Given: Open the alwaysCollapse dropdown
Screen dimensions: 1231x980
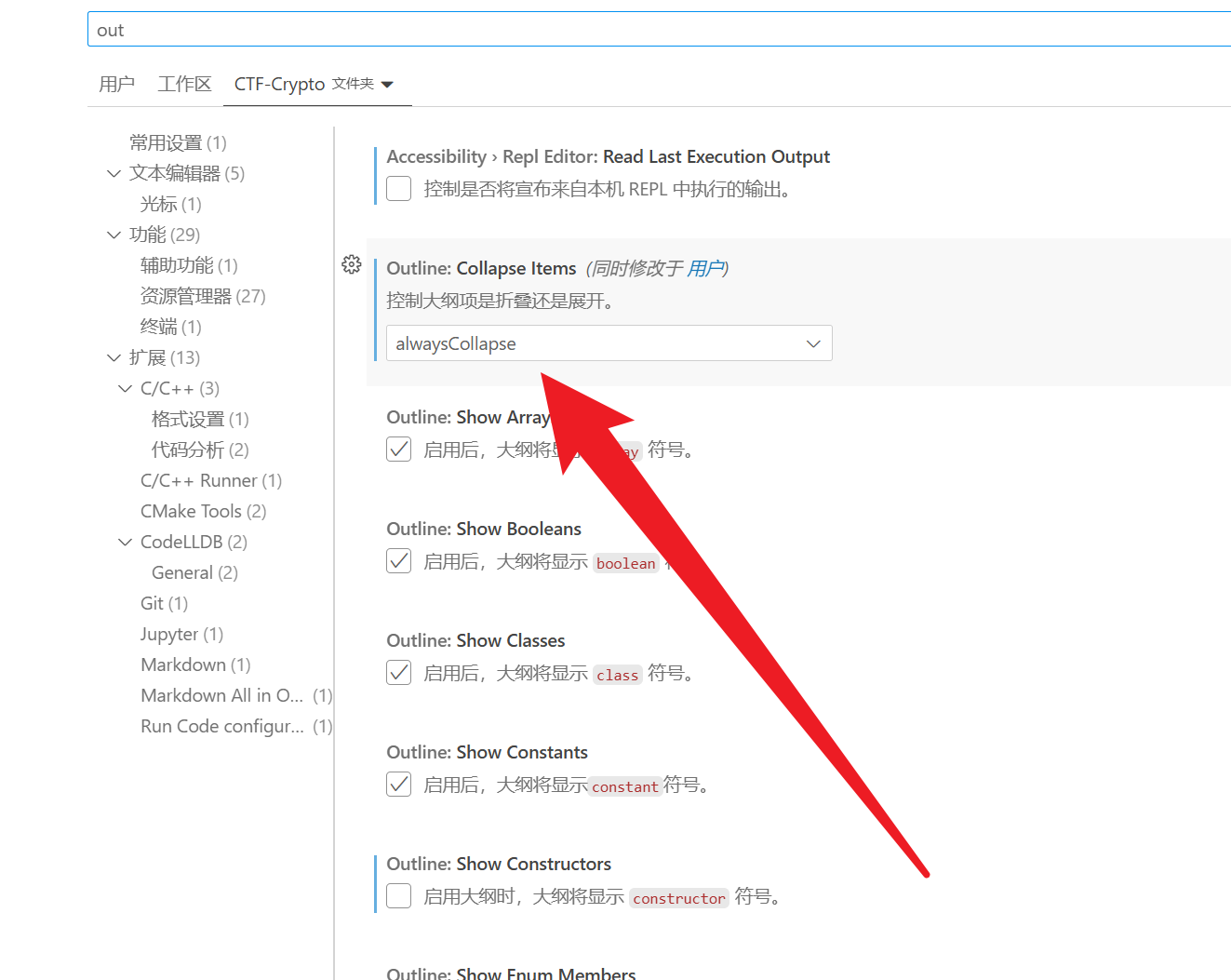Looking at the screenshot, I should [609, 343].
